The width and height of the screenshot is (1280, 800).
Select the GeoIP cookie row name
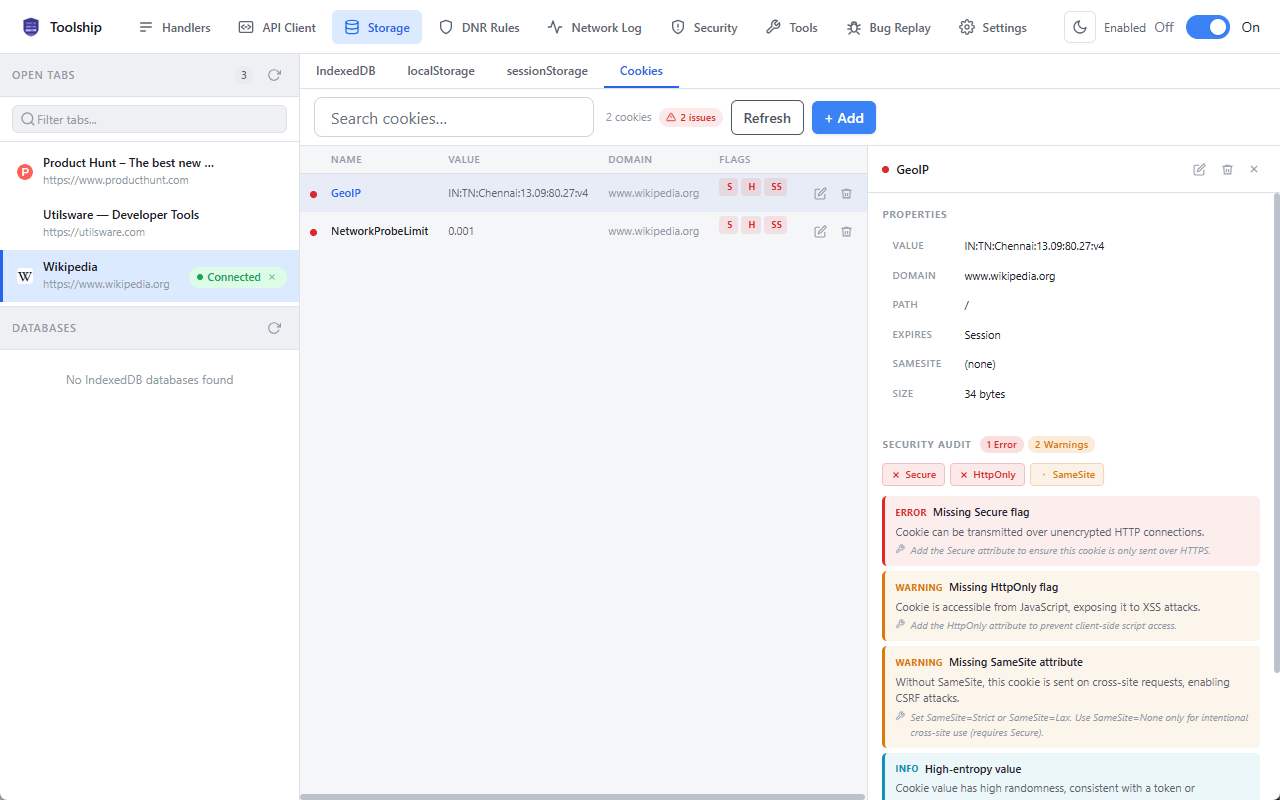click(x=346, y=193)
